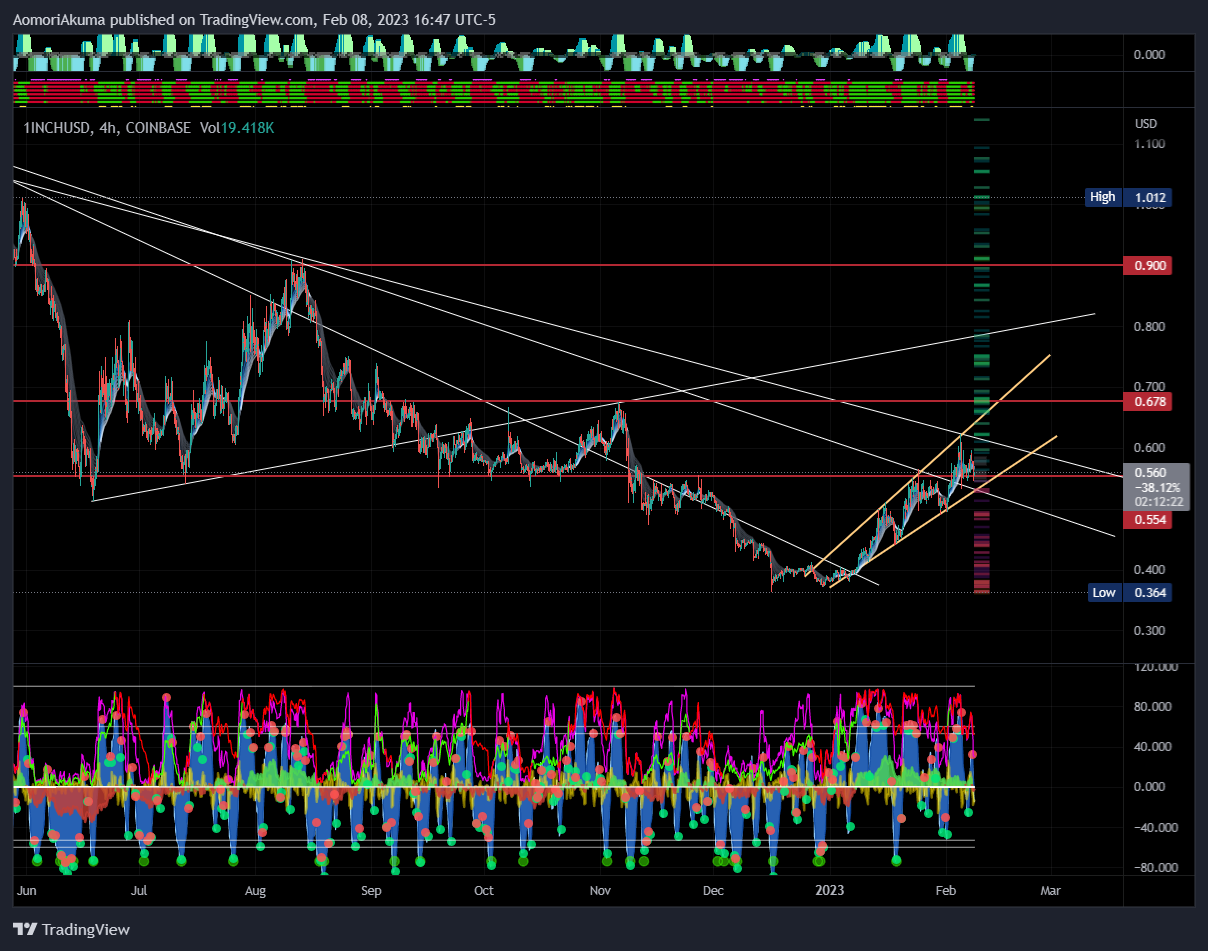Click the 2023 label on time axis
The width and height of the screenshot is (1208, 951).
point(830,890)
